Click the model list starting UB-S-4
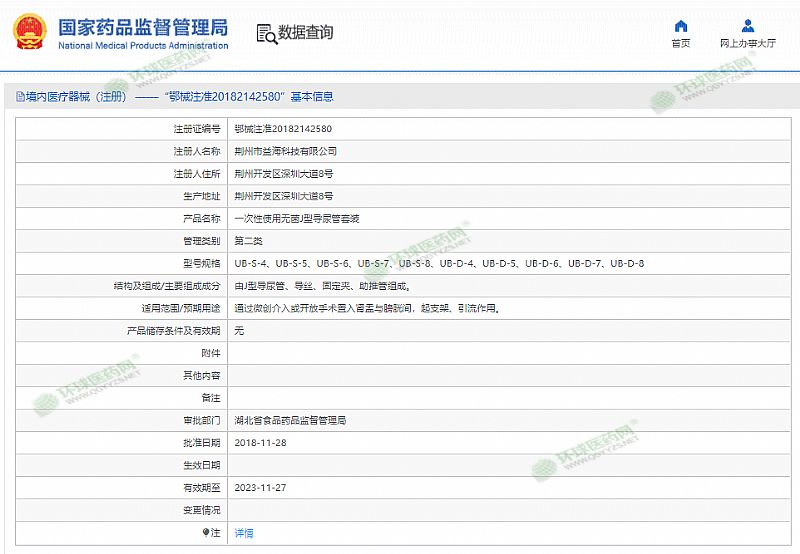This screenshot has height=554, width=800. pyautogui.click(x=439, y=263)
